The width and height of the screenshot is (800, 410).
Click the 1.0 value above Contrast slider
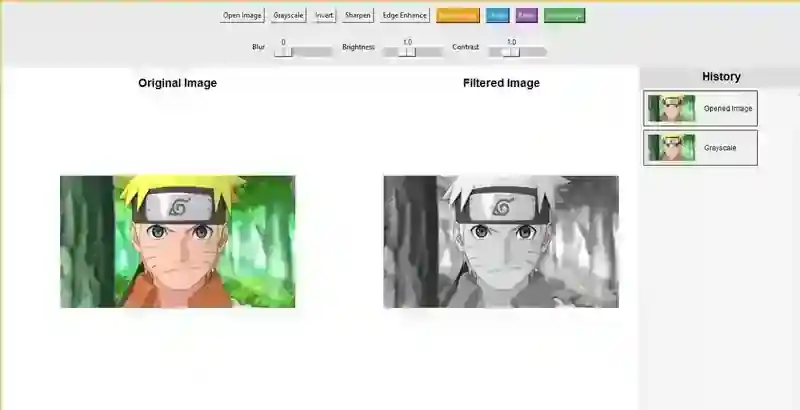(511, 42)
